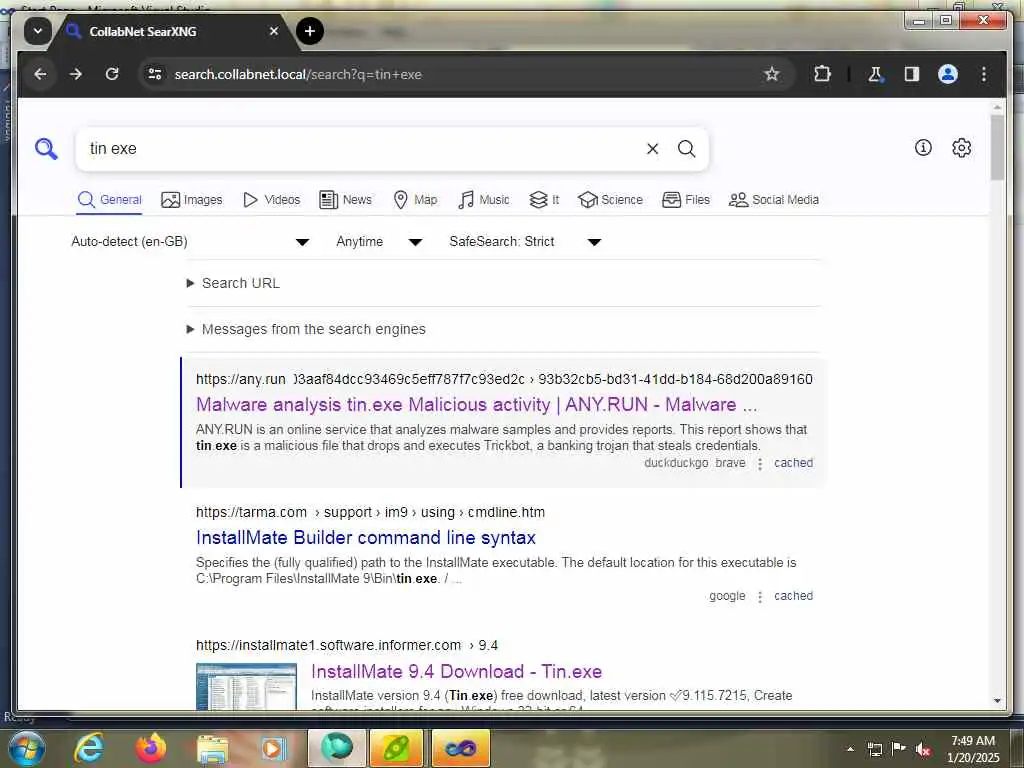The width and height of the screenshot is (1024, 768).
Task: Expand Messages from the search engines
Action: point(306,329)
